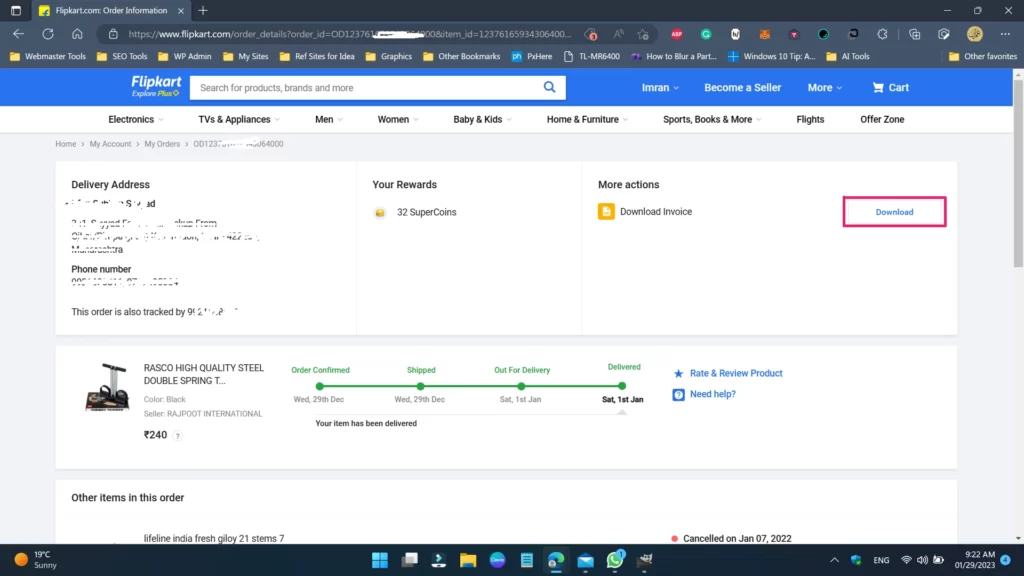Open Microsoft Edge taskbar icon
The image size is (1024, 576).
556,560
